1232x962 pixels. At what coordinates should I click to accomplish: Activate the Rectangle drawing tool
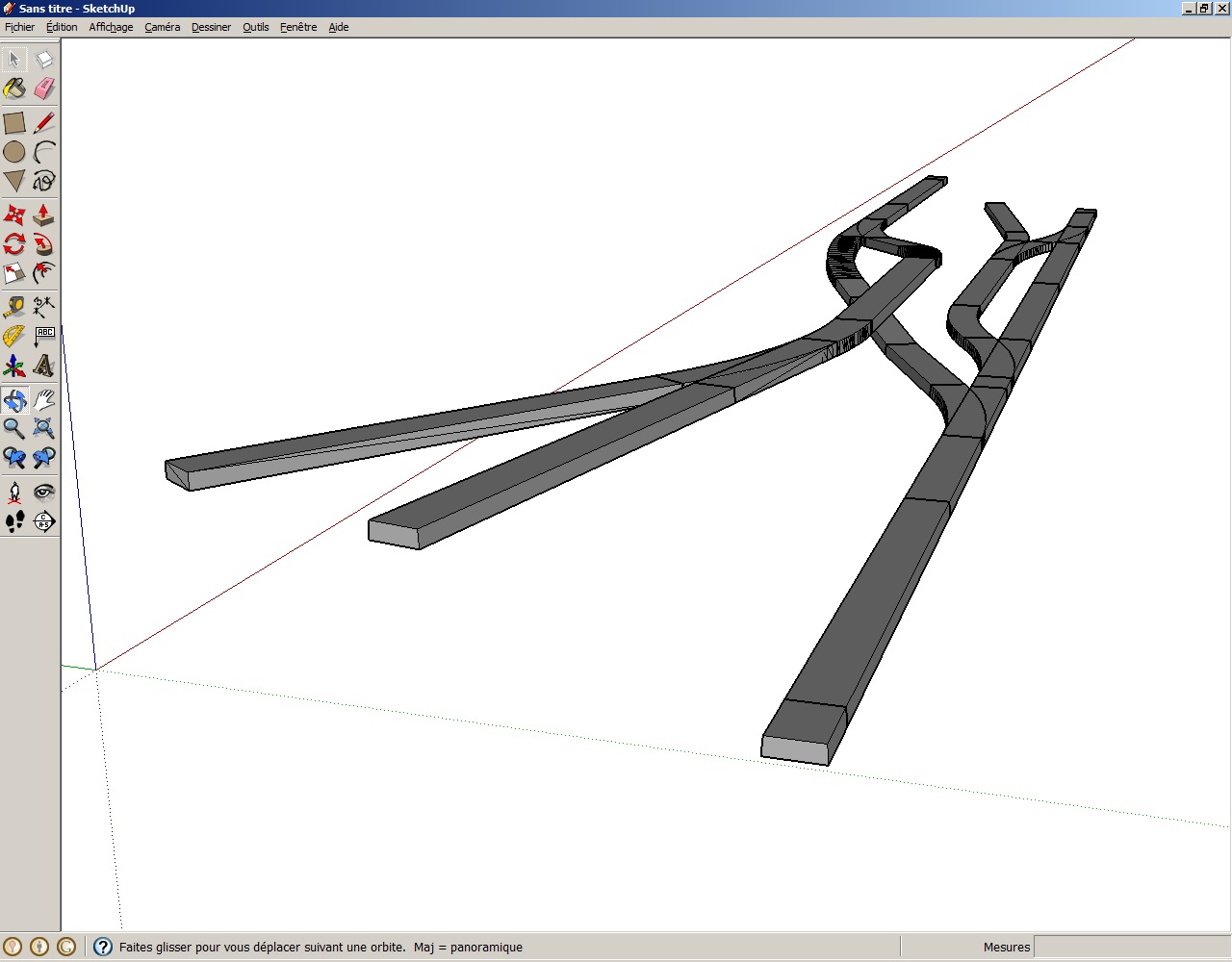pos(14,123)
